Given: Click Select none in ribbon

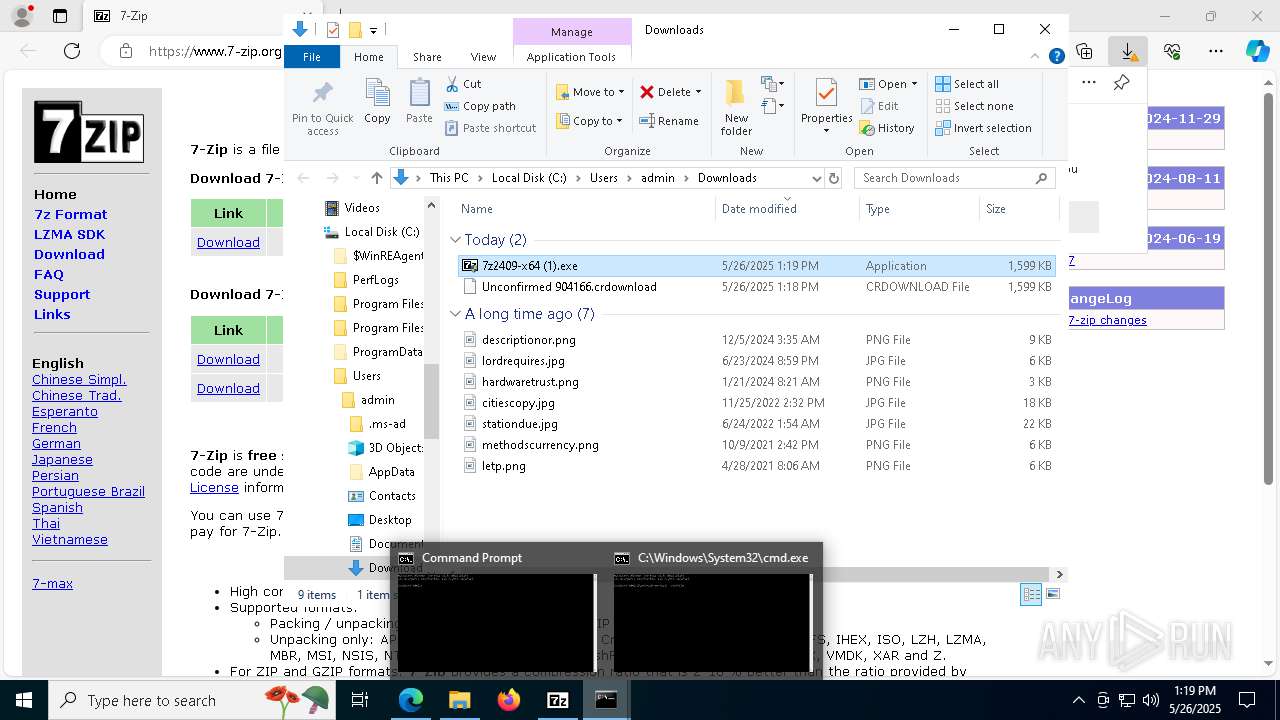Looking at the screenshot, I should point(974,106).
